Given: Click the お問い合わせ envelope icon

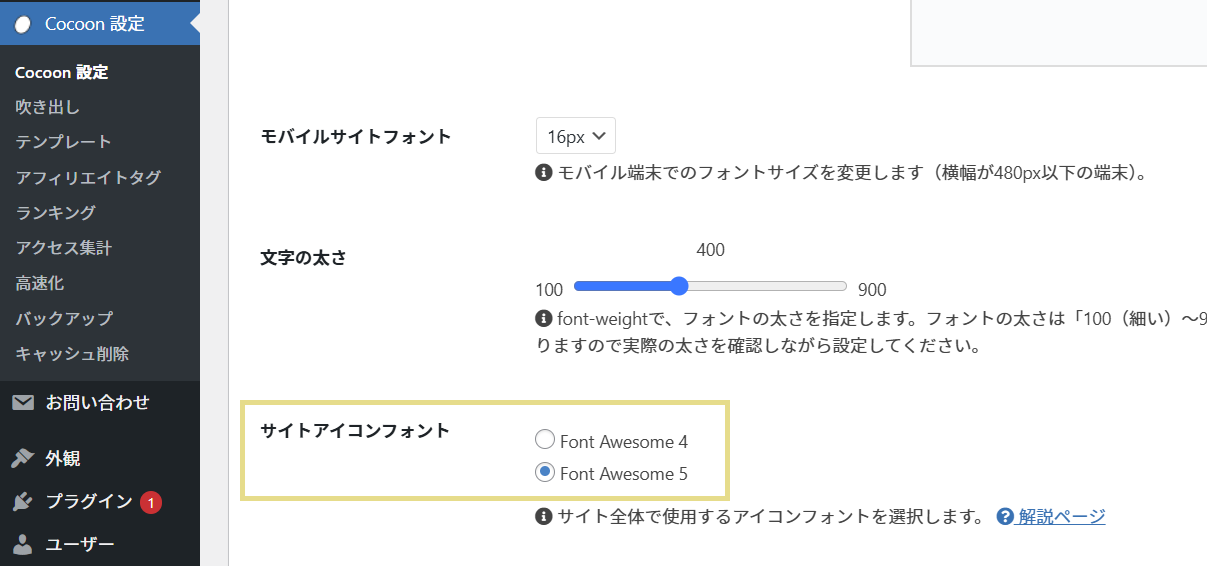Looking at the screenshot, I should [23, 403].
